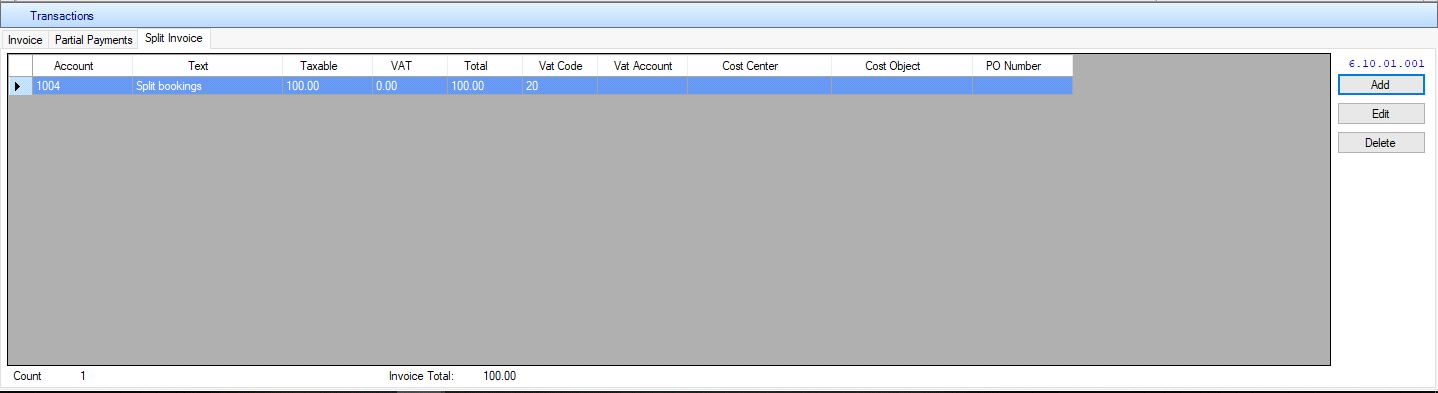This screenshot has width=1438, height=393.
Task: Open the Invoice tab
Action: [25, 39]
